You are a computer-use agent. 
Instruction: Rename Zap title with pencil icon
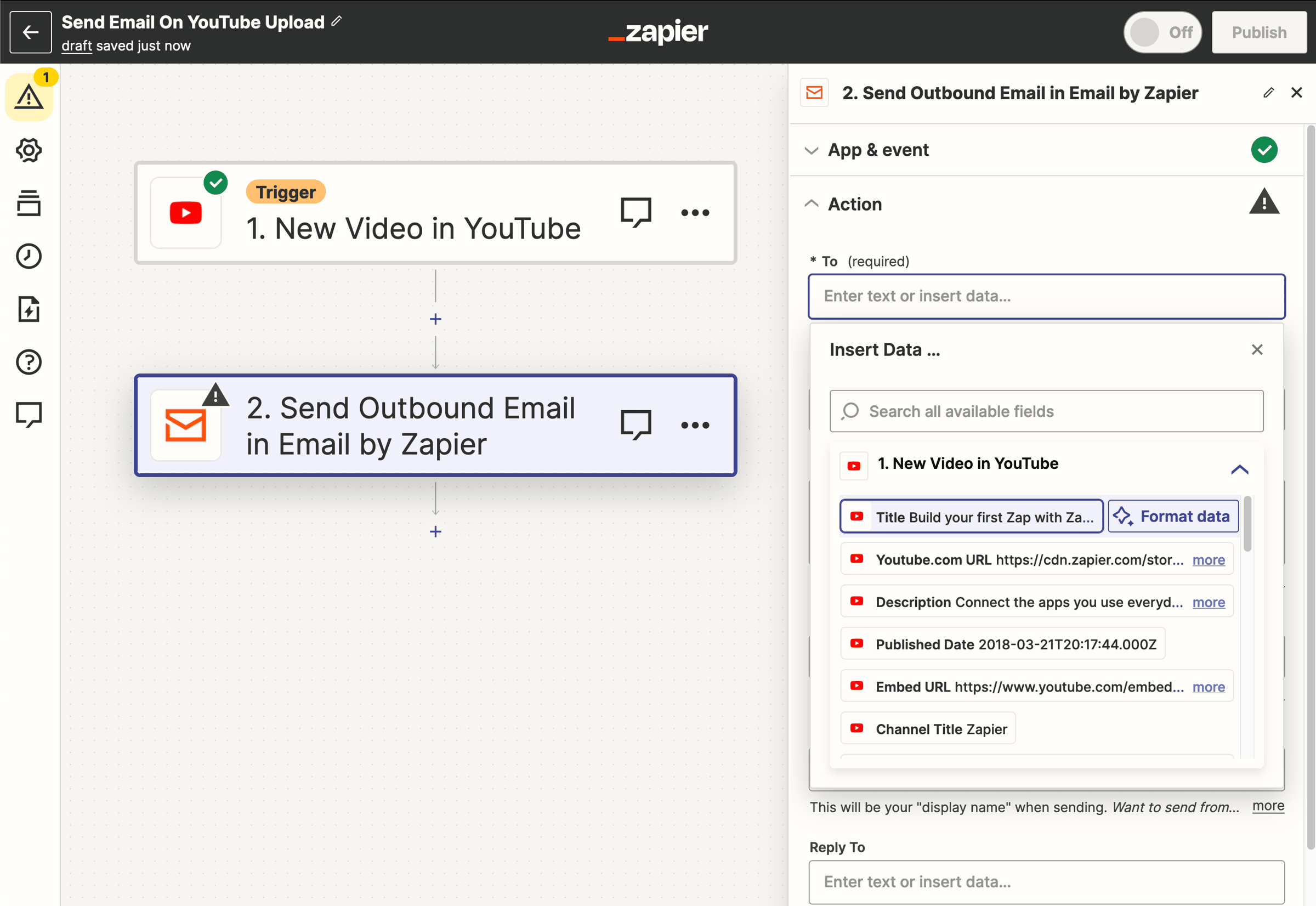point(337,21)
